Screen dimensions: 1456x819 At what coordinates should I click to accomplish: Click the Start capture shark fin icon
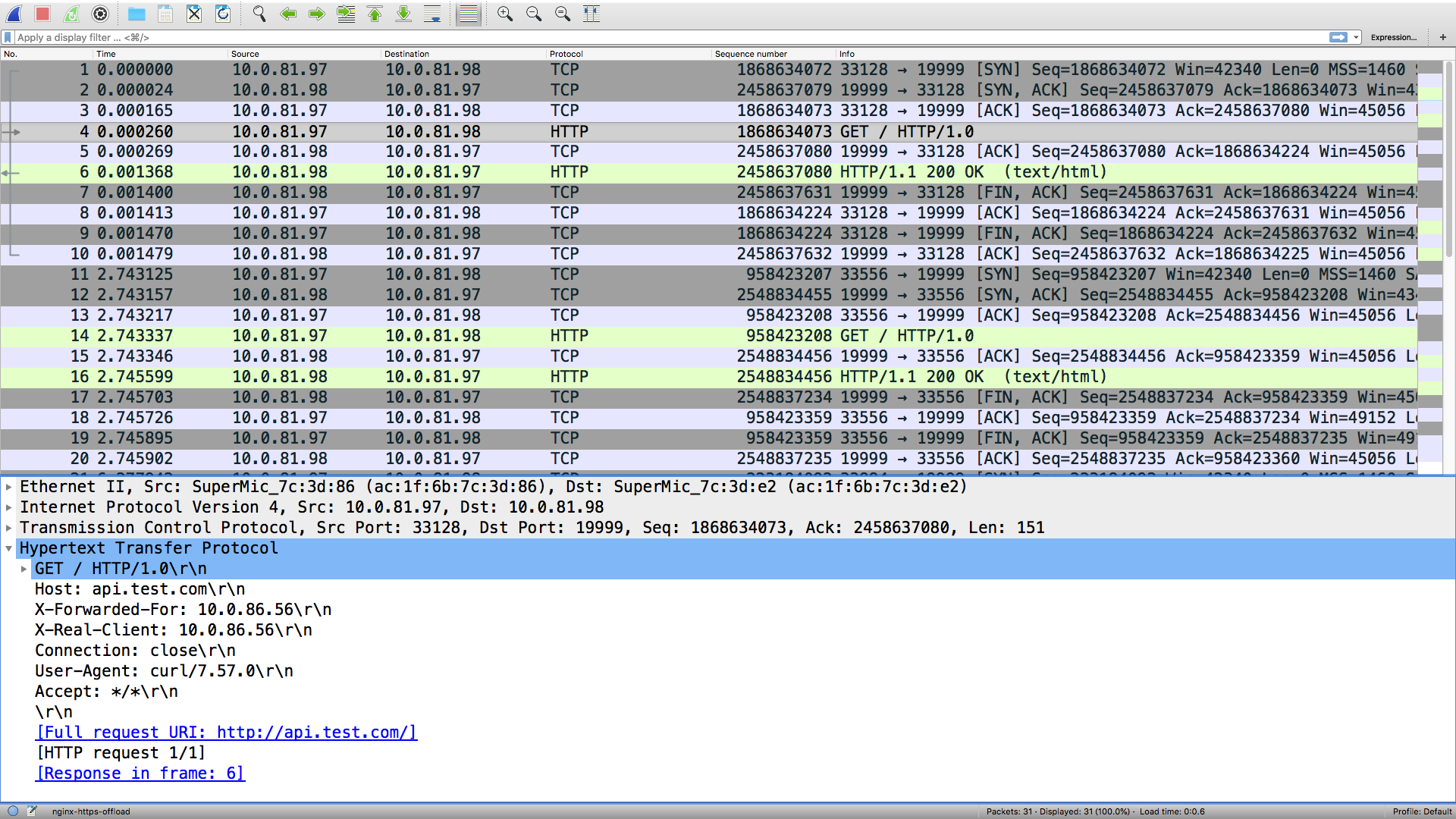pyautogui.click(x=14, y=14)
